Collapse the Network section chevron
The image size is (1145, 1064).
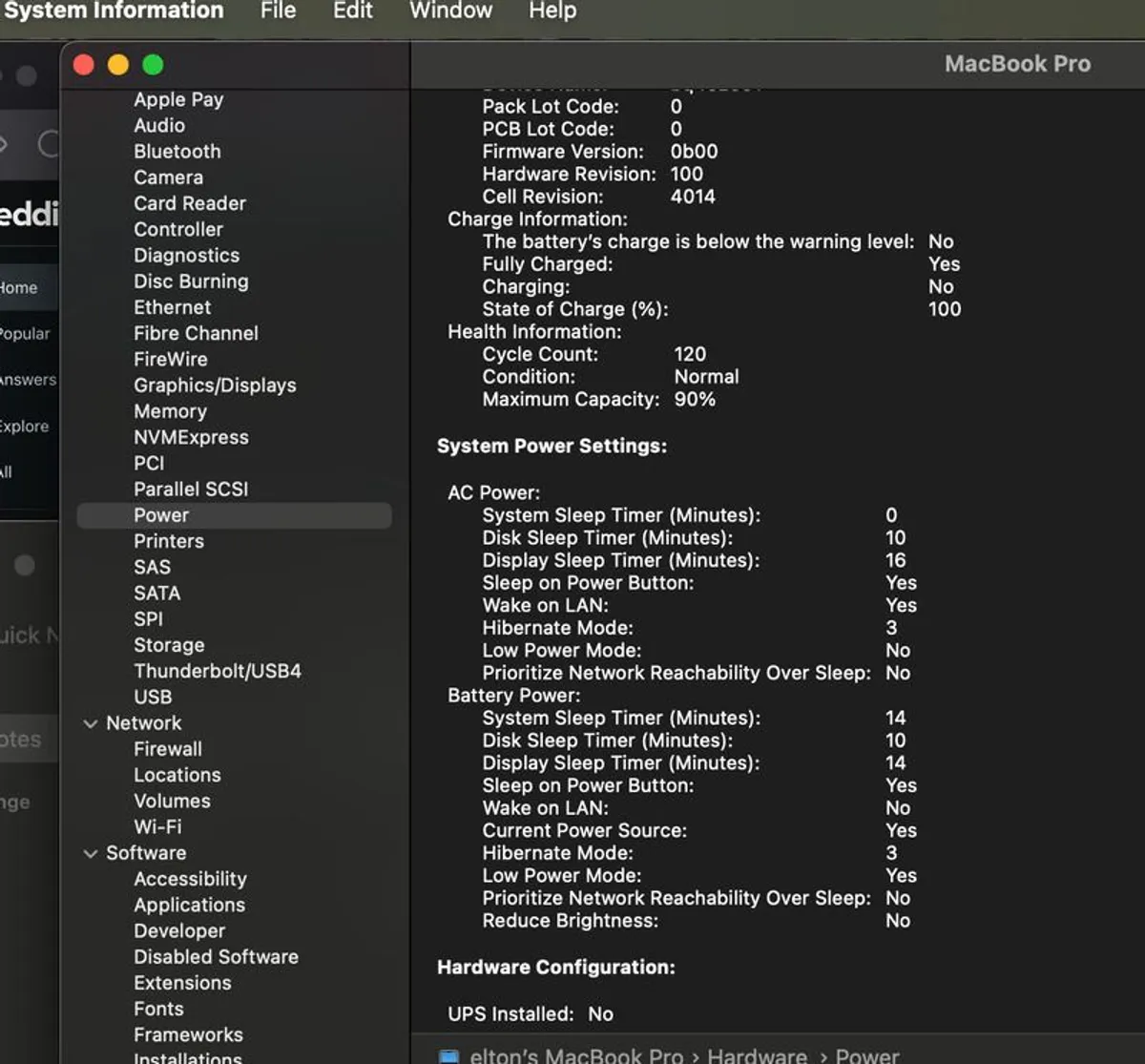point(91,723)
